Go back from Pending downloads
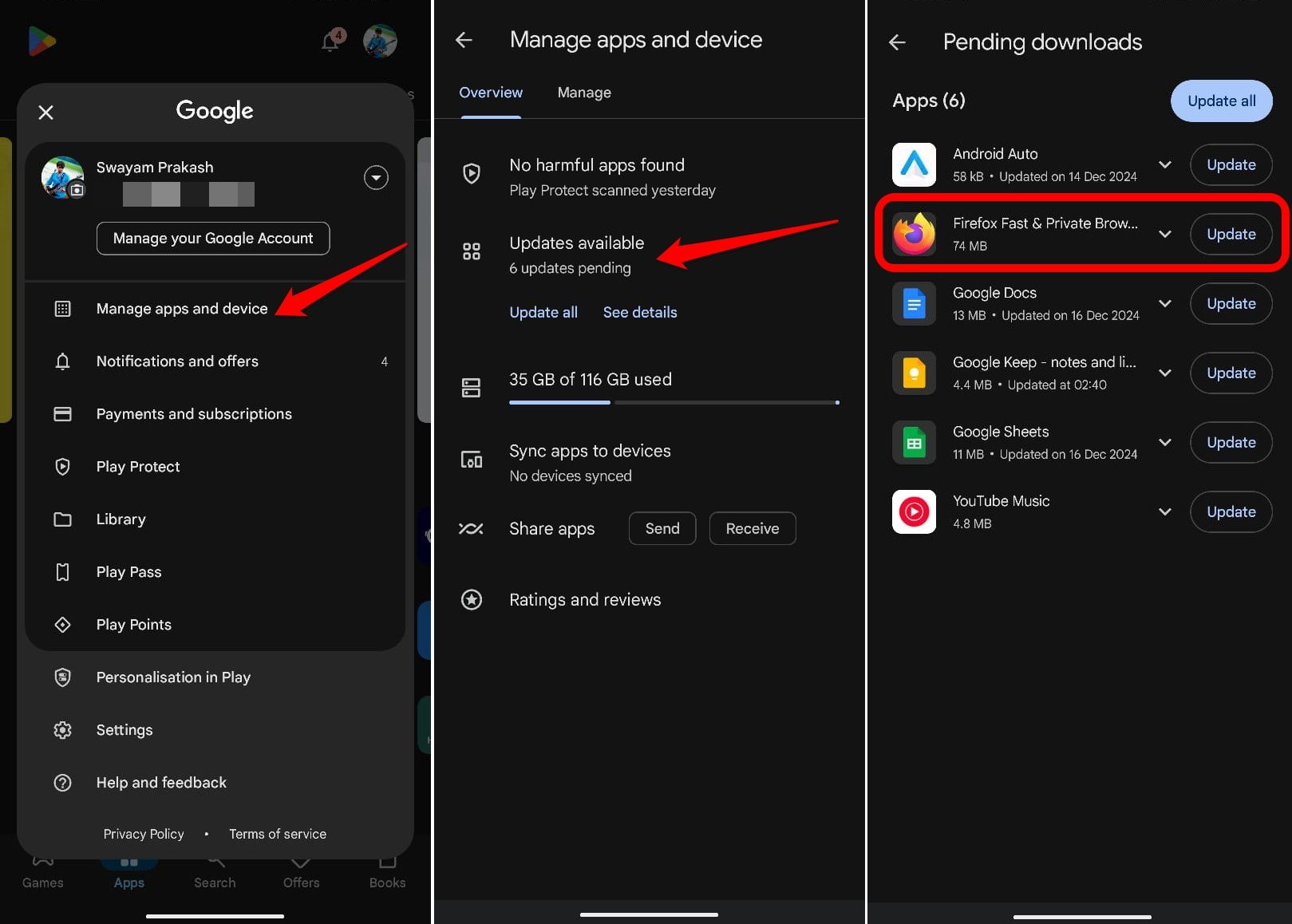 tap(897, 42)
